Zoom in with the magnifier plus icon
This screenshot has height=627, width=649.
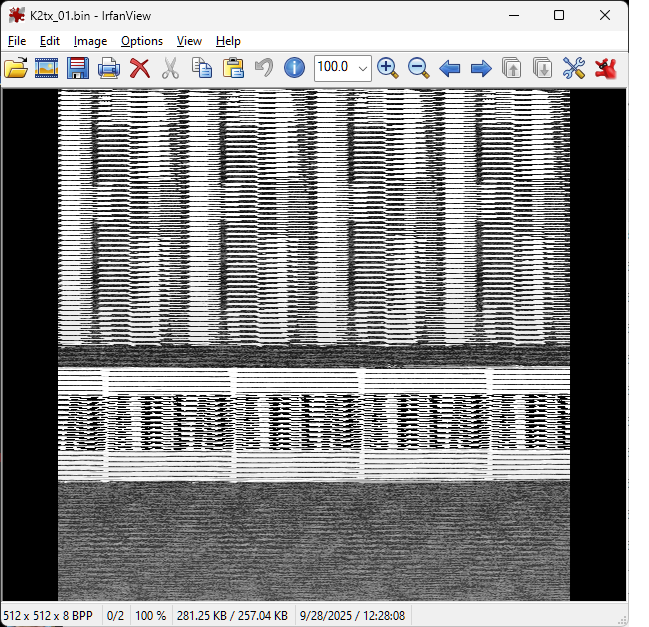pyautogui.click(x=388, y=68)
